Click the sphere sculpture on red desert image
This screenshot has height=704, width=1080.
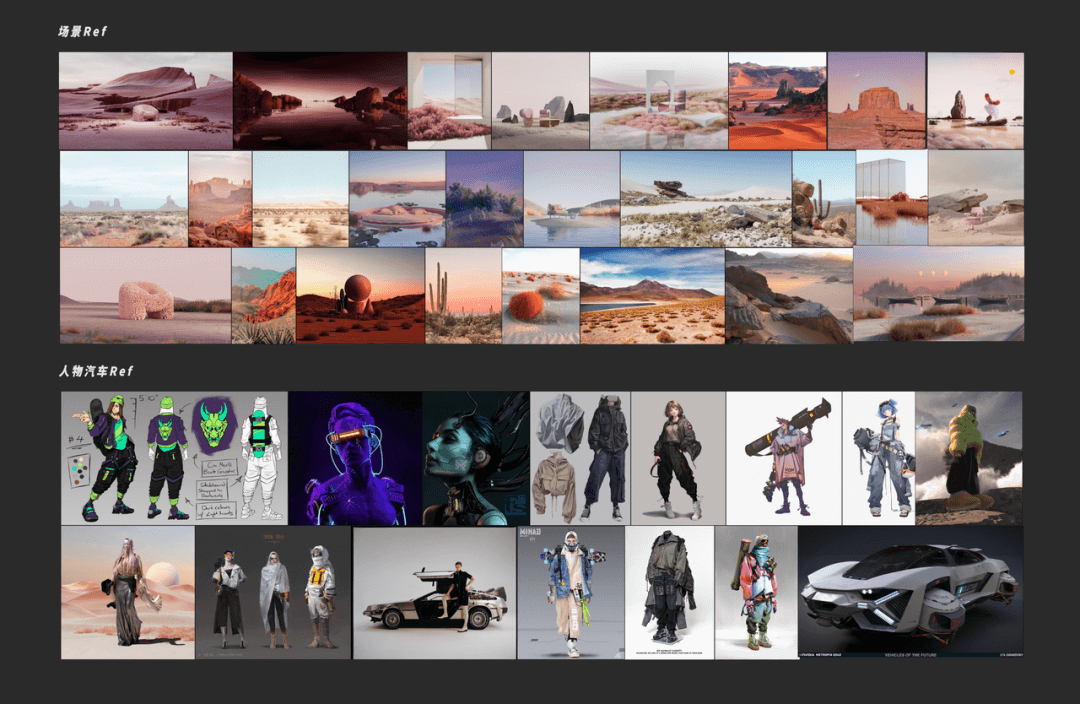360,296
